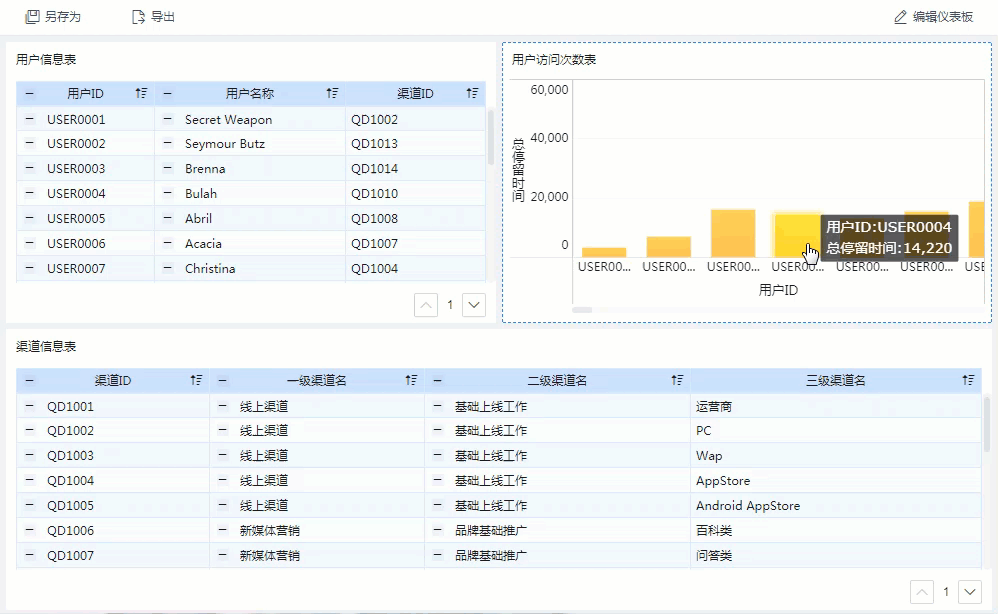Click the 导出 export button
The height and width of the screenshot is (614, 998).
click(153, 17)
